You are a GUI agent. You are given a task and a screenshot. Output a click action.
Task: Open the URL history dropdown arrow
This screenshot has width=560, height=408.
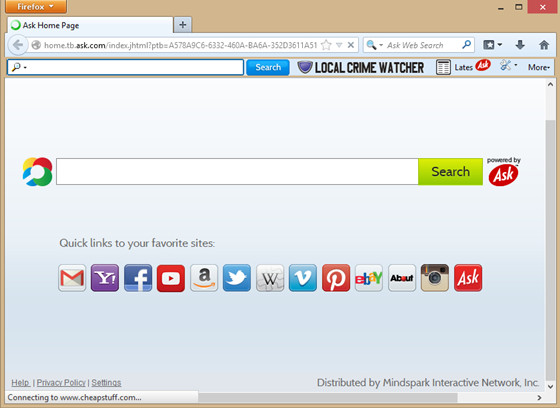click(339, 45)
